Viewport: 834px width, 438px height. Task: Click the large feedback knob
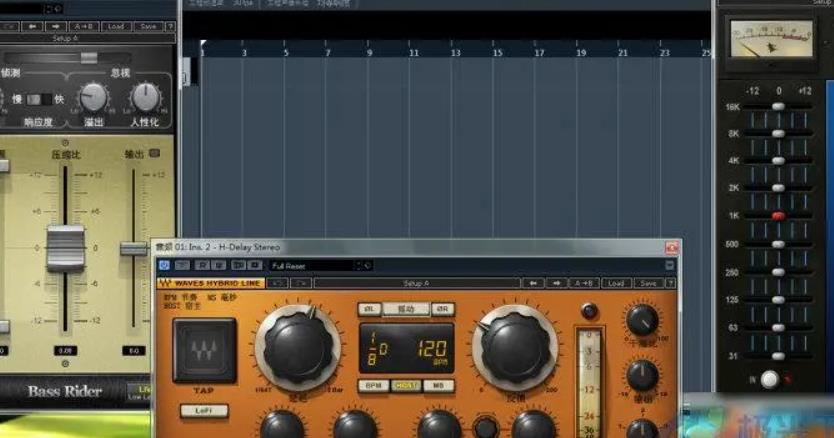(515, 349)
